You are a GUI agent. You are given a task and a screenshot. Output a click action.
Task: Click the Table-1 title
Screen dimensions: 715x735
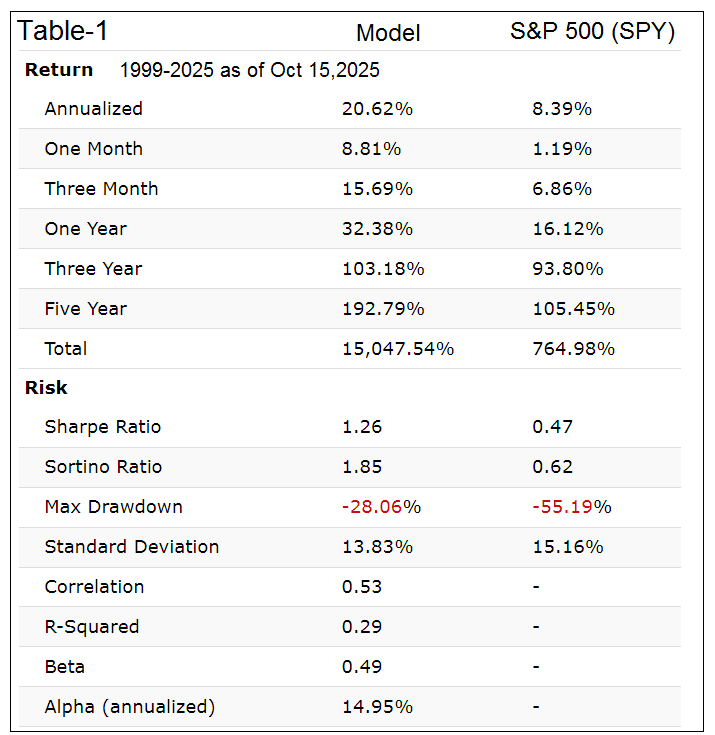click(62, 31)
